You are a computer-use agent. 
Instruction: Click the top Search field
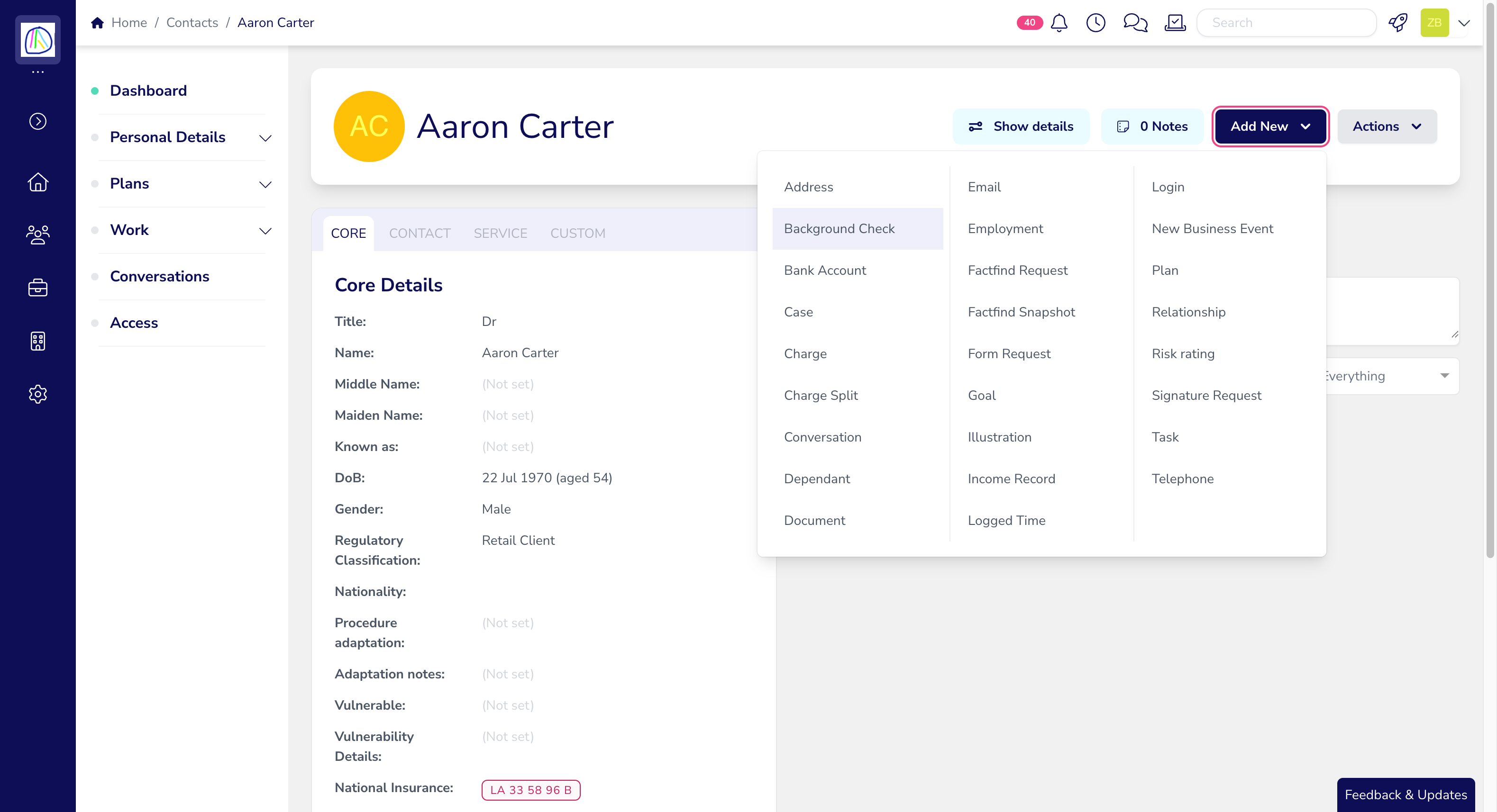[x=1286, y=23]
